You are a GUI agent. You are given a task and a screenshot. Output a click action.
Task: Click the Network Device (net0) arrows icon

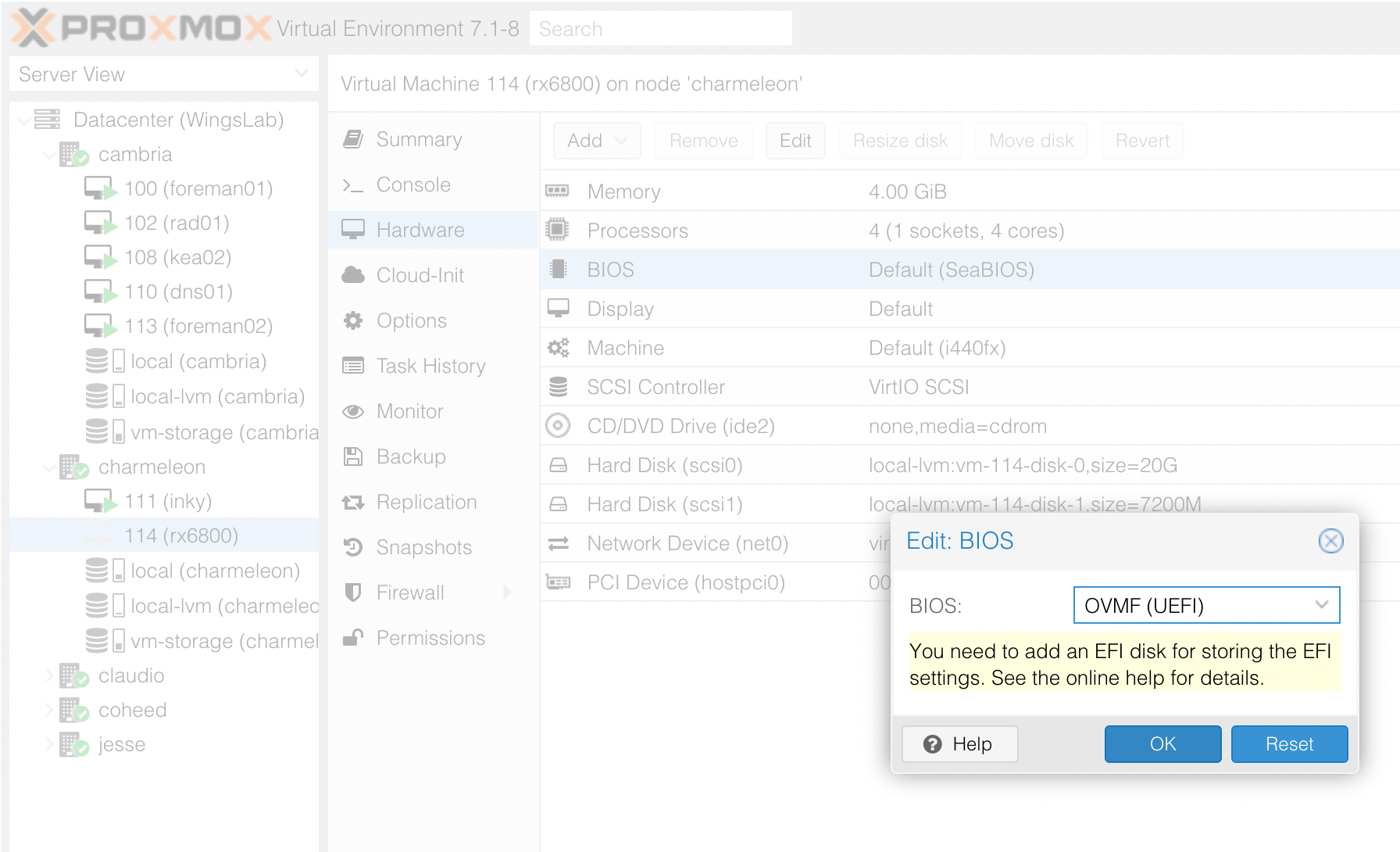(x=558, y=543)
